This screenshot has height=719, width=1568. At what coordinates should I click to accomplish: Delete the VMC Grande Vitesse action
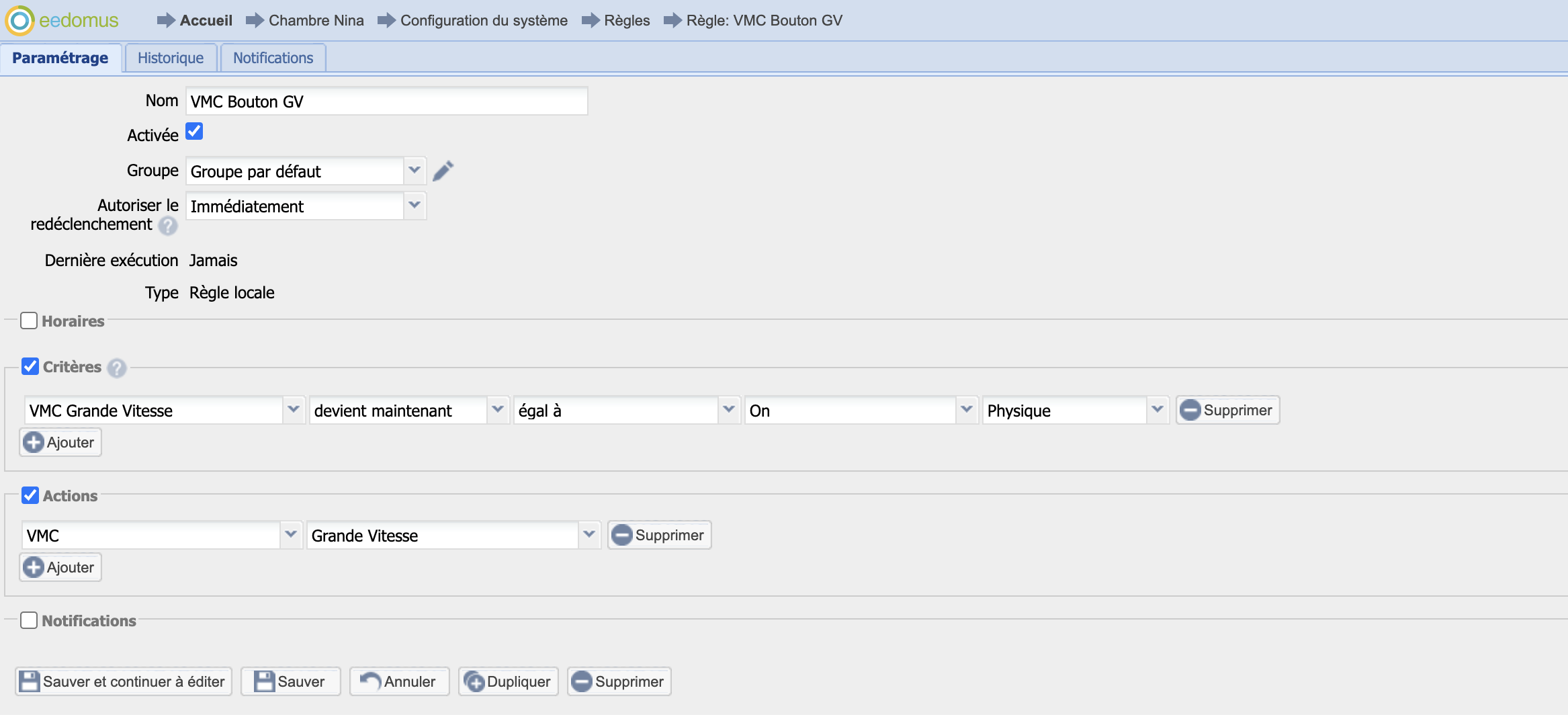point(659,536)
